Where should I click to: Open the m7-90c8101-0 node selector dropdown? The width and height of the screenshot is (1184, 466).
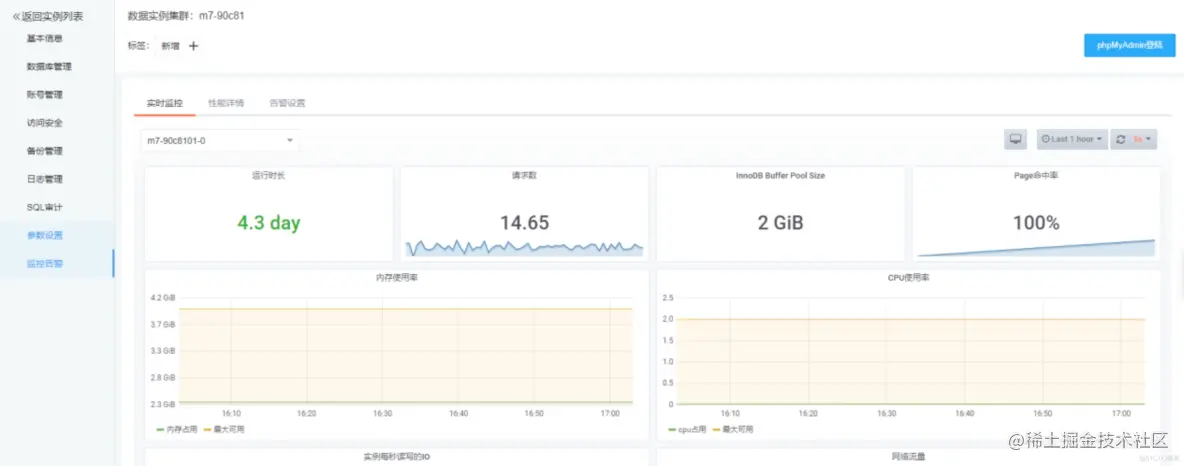pos(220,140)
